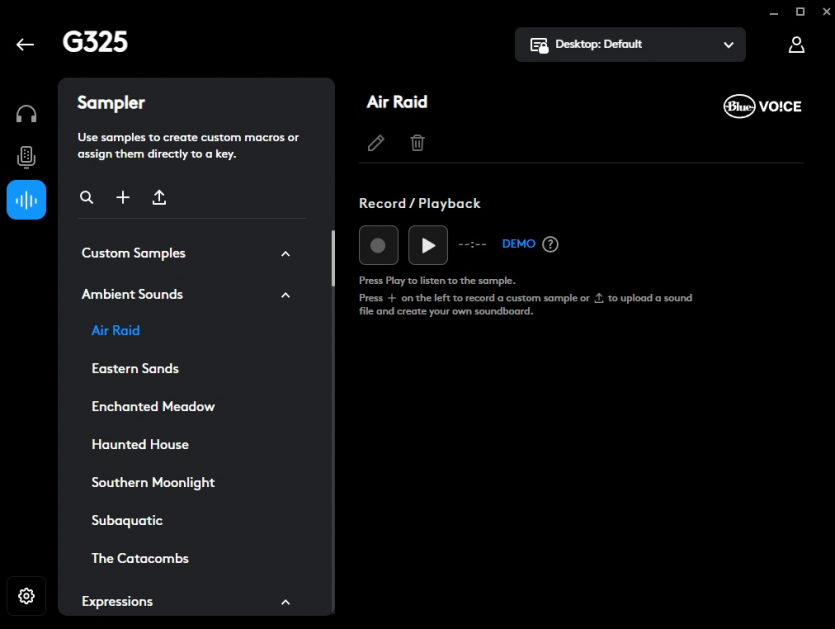Viewport: 835px width, 629px height.
Task: Collapse the Expressions section
Action: [x=285, y=602]
